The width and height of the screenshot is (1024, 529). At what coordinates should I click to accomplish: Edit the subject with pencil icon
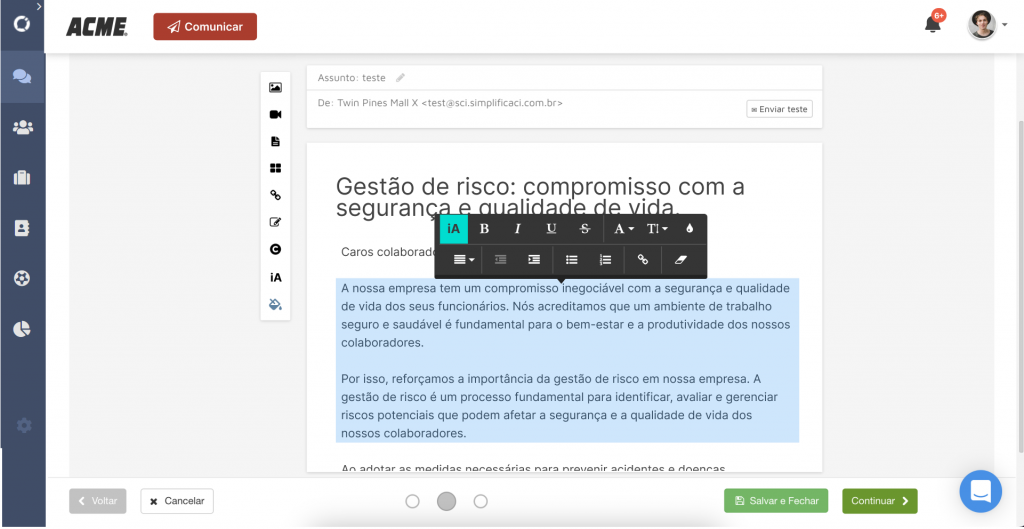[400, 78]
